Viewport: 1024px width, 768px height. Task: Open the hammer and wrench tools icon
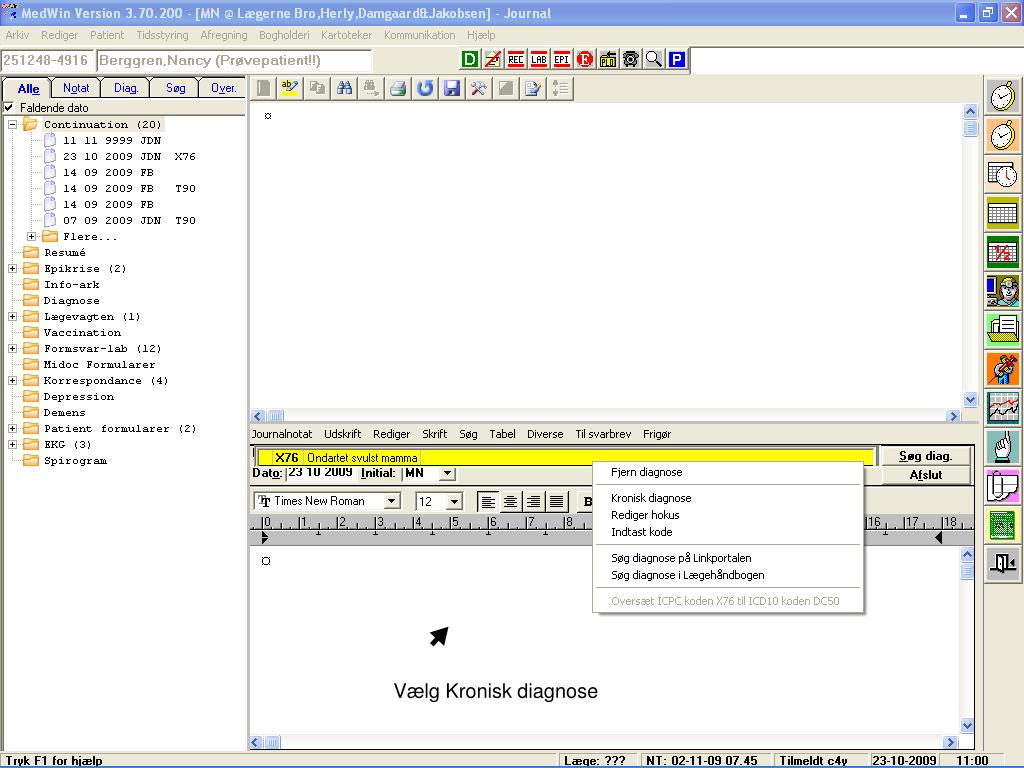point(479,88)
